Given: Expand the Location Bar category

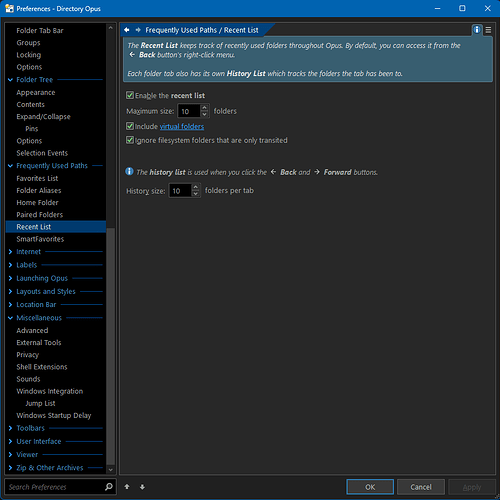Looking at the screenshot, I should click(x=10, y=305).
